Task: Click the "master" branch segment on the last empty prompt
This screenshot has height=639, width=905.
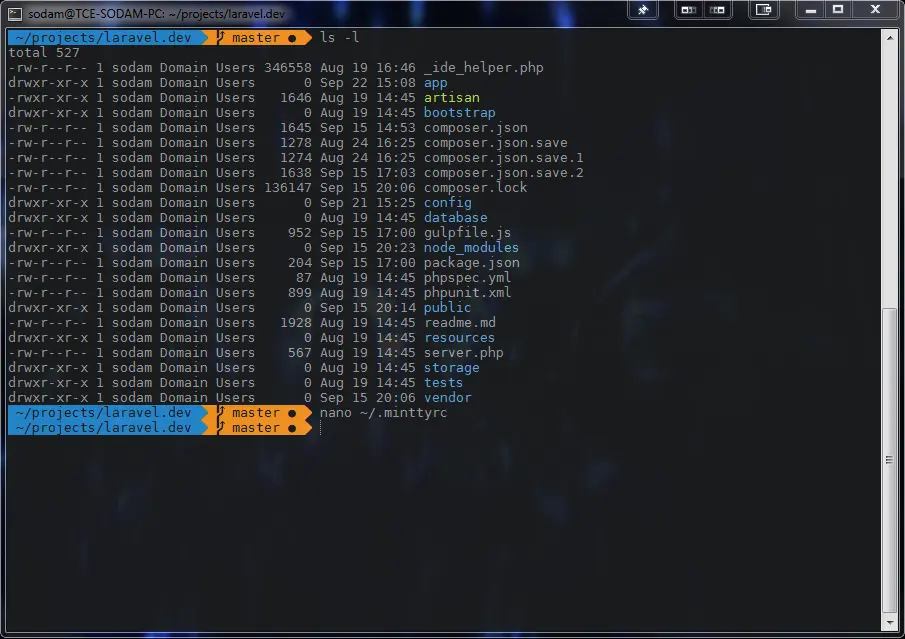Action: (261, 428)
